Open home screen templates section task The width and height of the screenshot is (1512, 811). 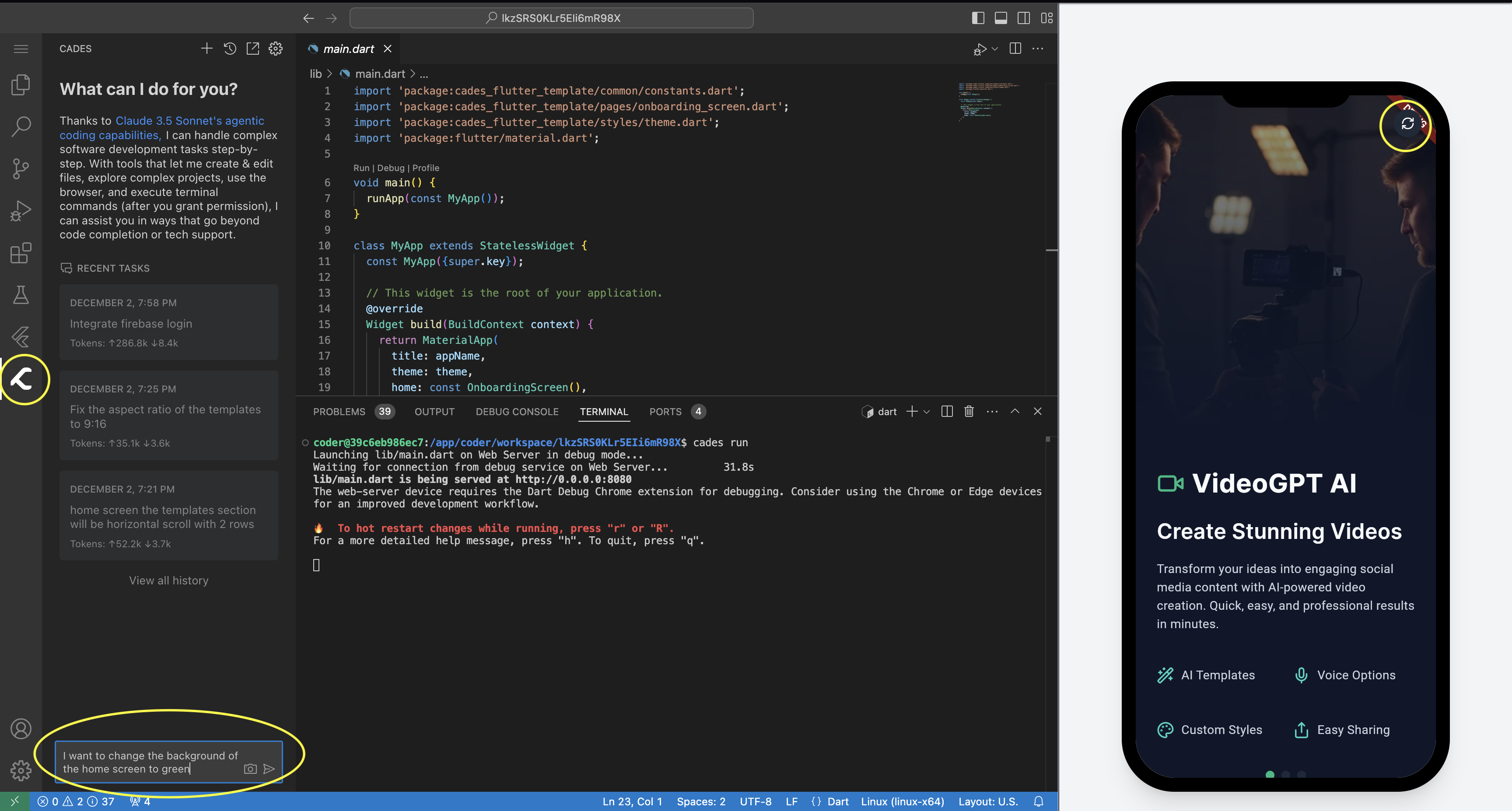168,516
